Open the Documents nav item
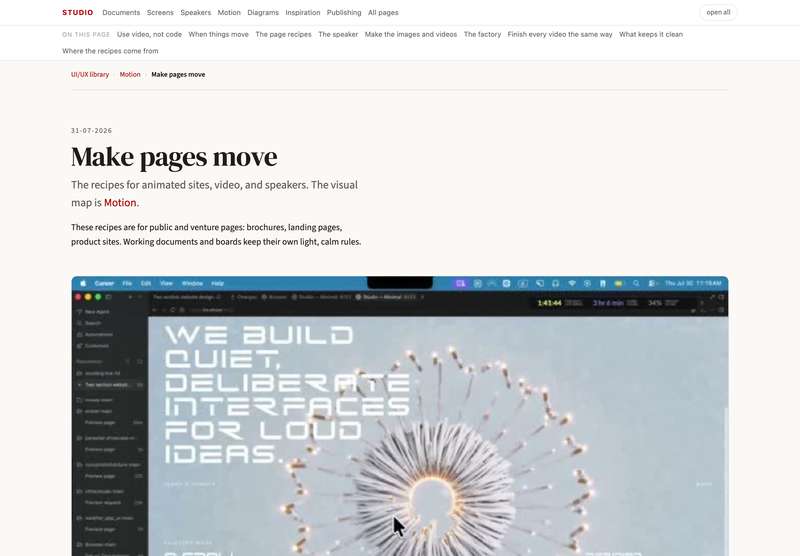Screen dimensions: 800x556 tap(121, 12)
